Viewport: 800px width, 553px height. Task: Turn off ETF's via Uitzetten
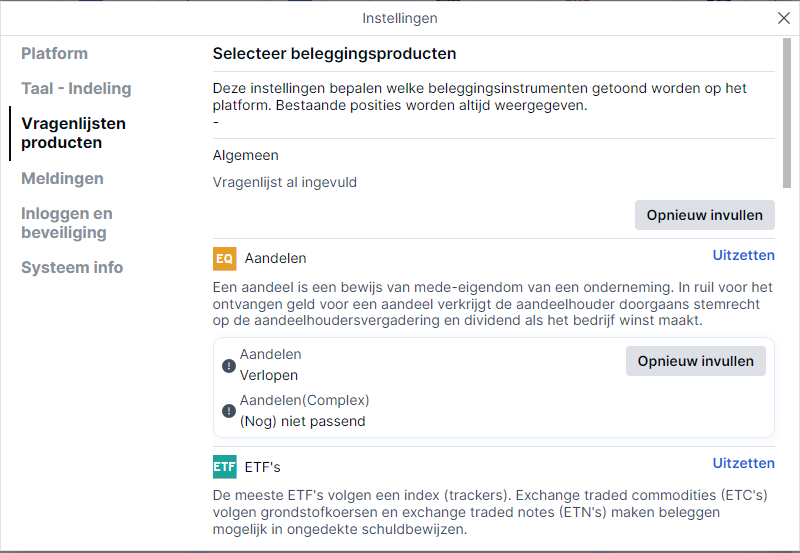(743, 463)
